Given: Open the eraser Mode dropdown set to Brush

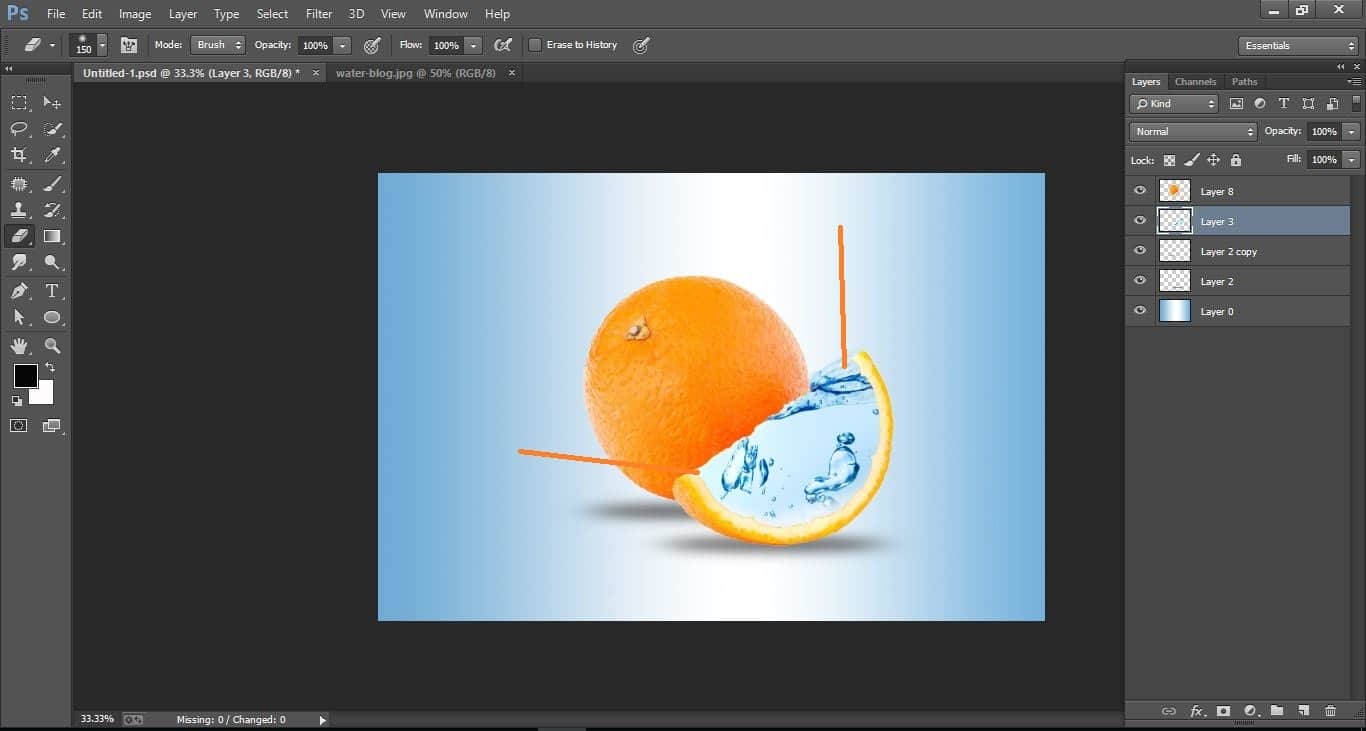Looking at the screenshot, I should (x=217, y=44).
